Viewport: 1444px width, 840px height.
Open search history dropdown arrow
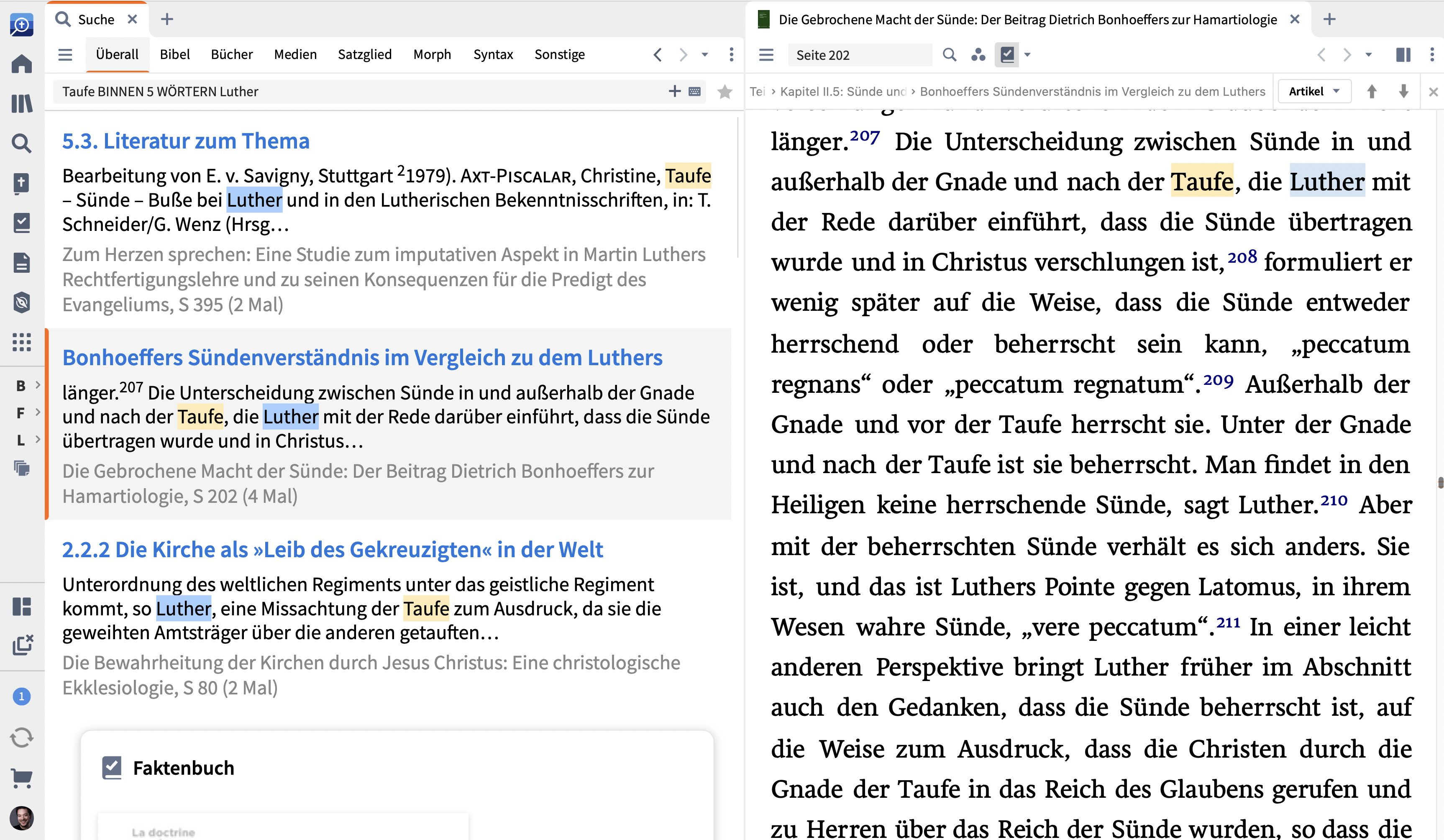click(x=705, y=55)
